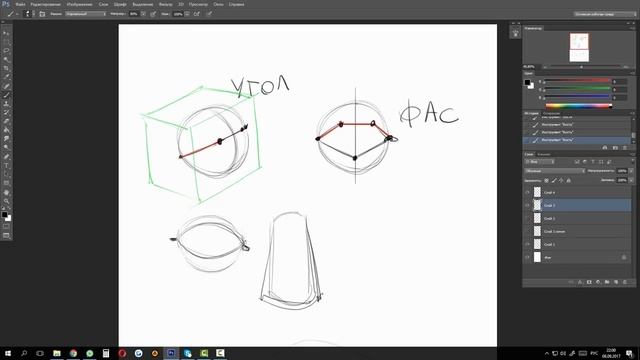
Task: Open the layer filter type dropdown
Action: (x=540, y=162)
